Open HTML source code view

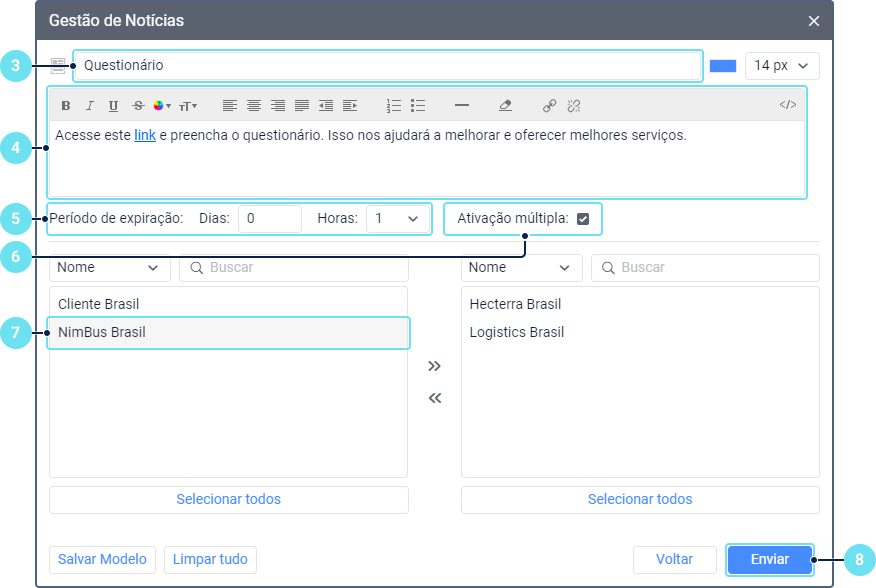pos(788,105)
